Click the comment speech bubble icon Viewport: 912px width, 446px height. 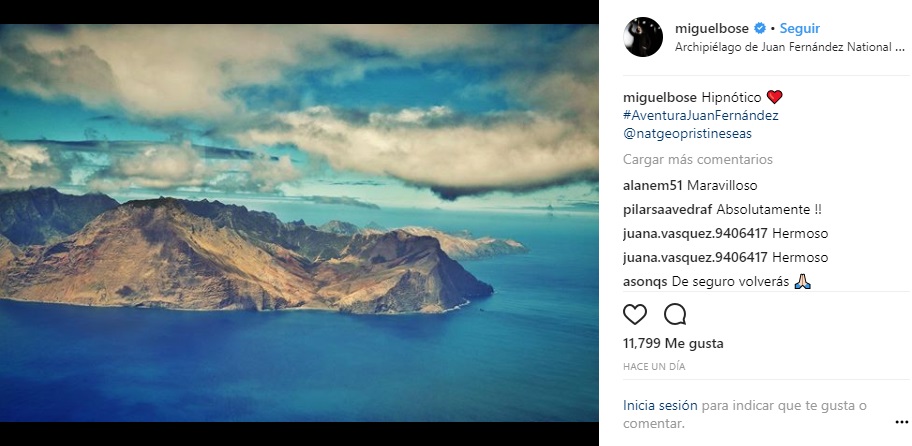click(x=675, y=315)
